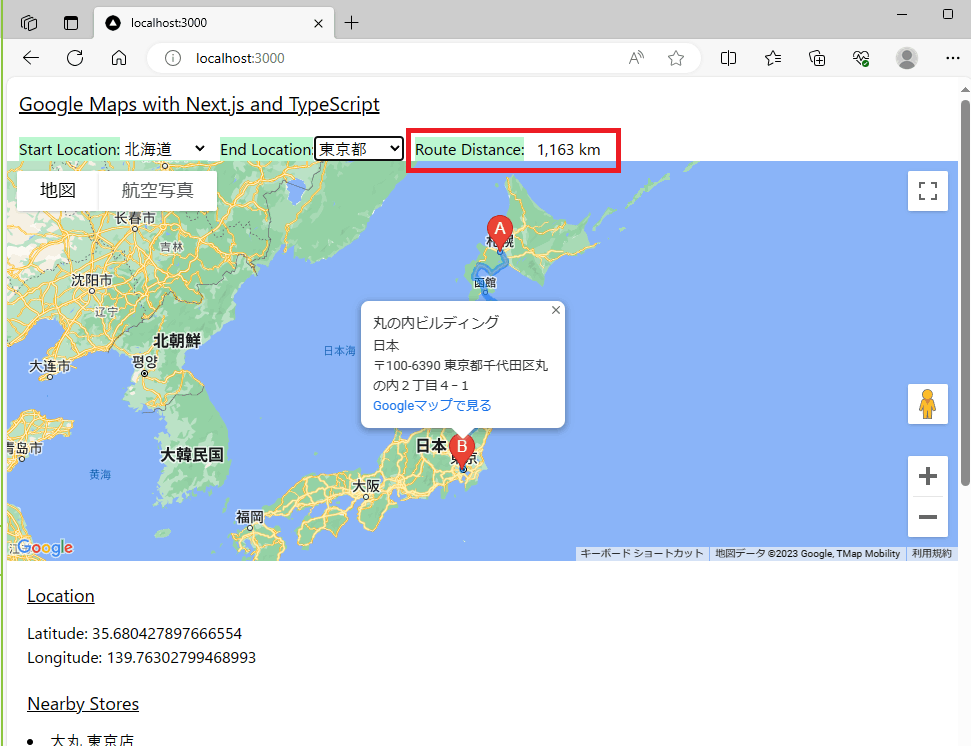Maximize the browser window
This screenshot has width=971, height=746.
click(947, 14)
